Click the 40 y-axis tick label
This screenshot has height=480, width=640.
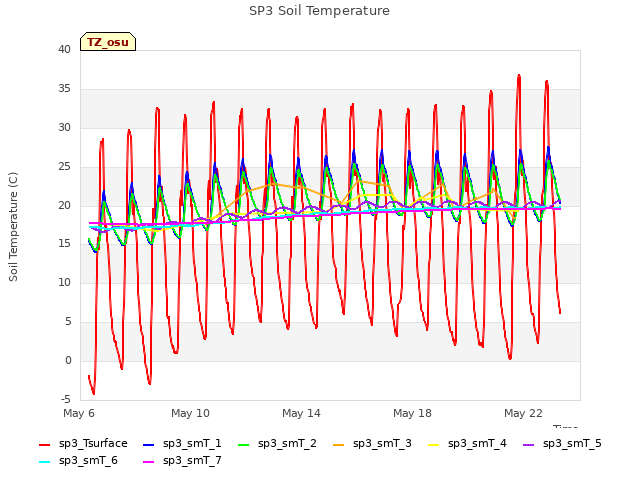click(x=64, y=50)
